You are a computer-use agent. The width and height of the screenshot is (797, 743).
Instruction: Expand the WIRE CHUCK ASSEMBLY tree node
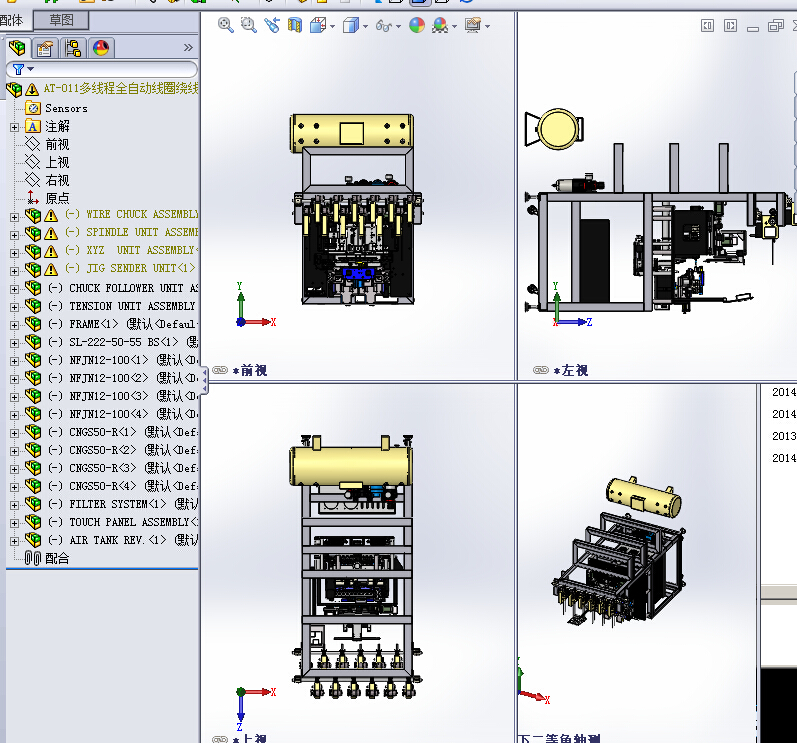(14, 215)
